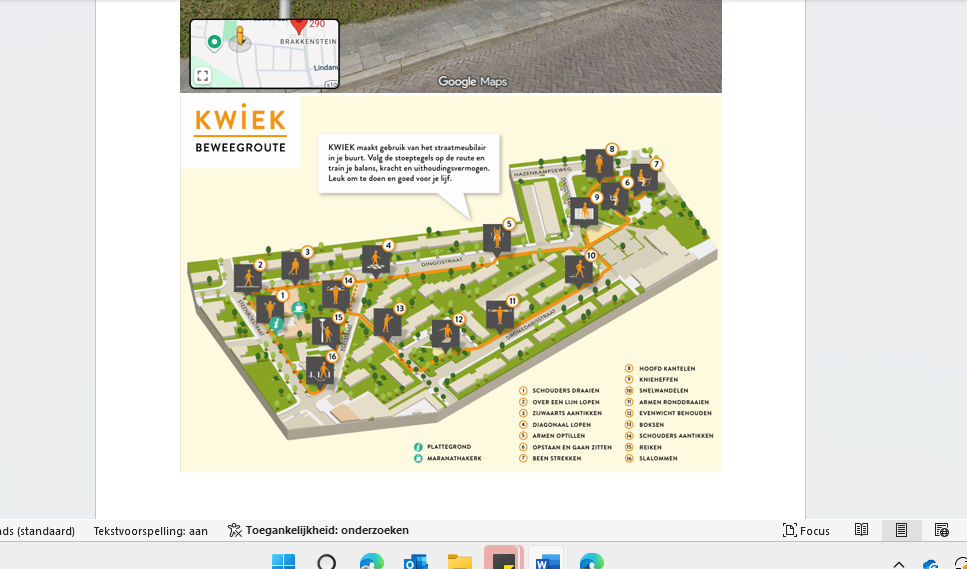Show hidden system tray icons
The height and width of the screenshot is (569, 967).
[x=898, y=564]
